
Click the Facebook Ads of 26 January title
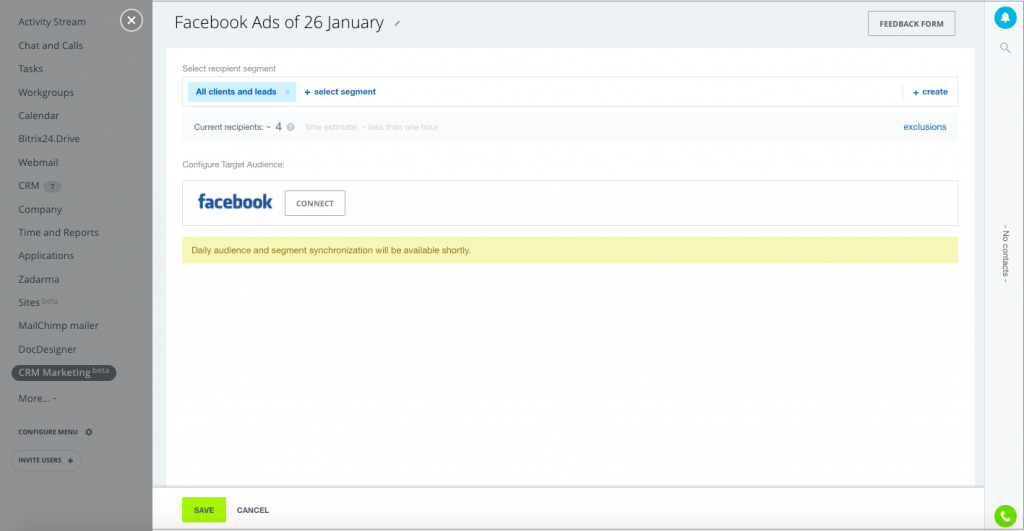coord(279,22)
